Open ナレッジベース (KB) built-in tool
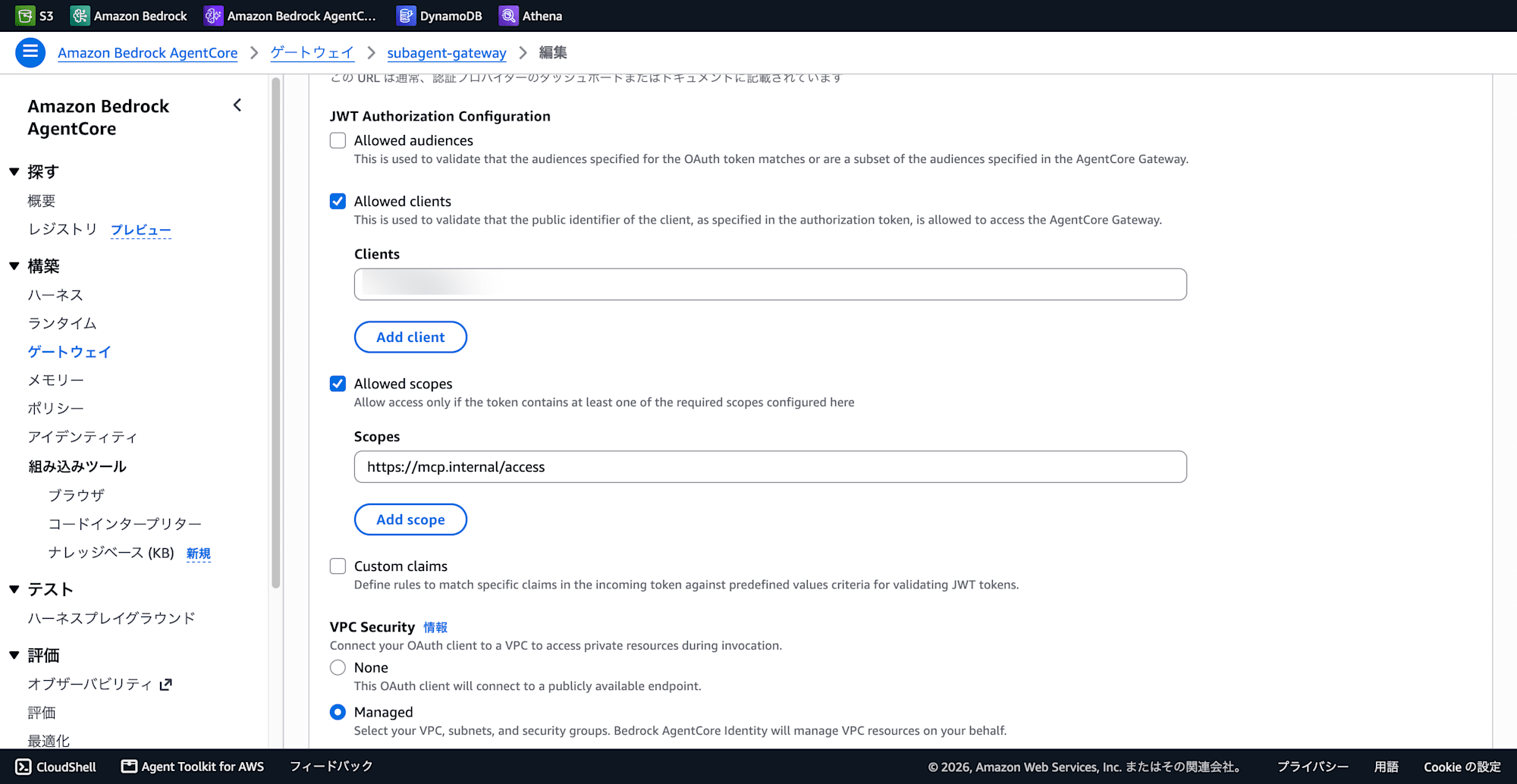 (x=111, y=553)
